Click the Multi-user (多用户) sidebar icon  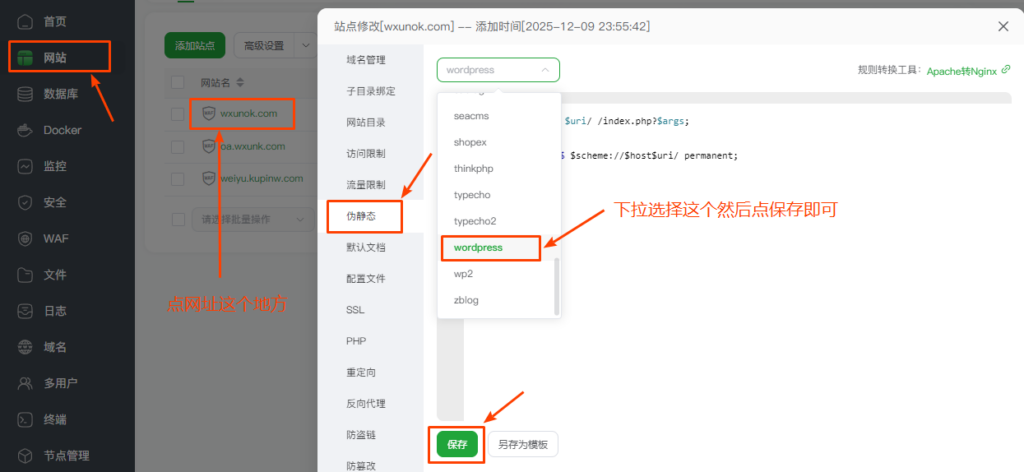click(25, 383)
